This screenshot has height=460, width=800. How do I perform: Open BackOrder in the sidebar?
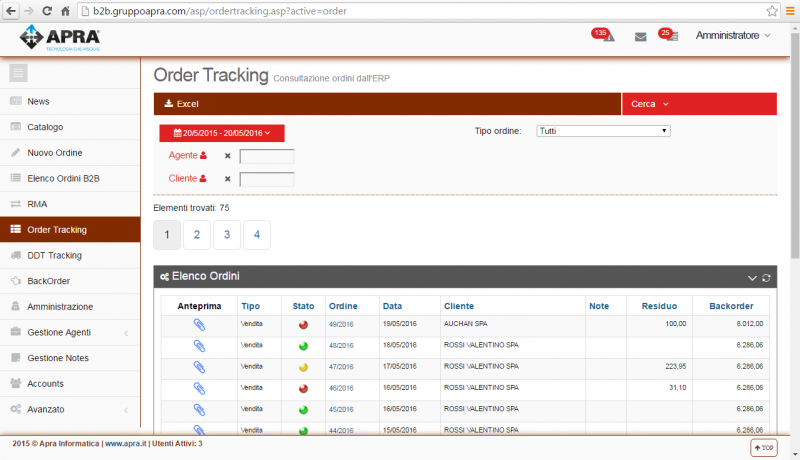click(x=70, y=281)
